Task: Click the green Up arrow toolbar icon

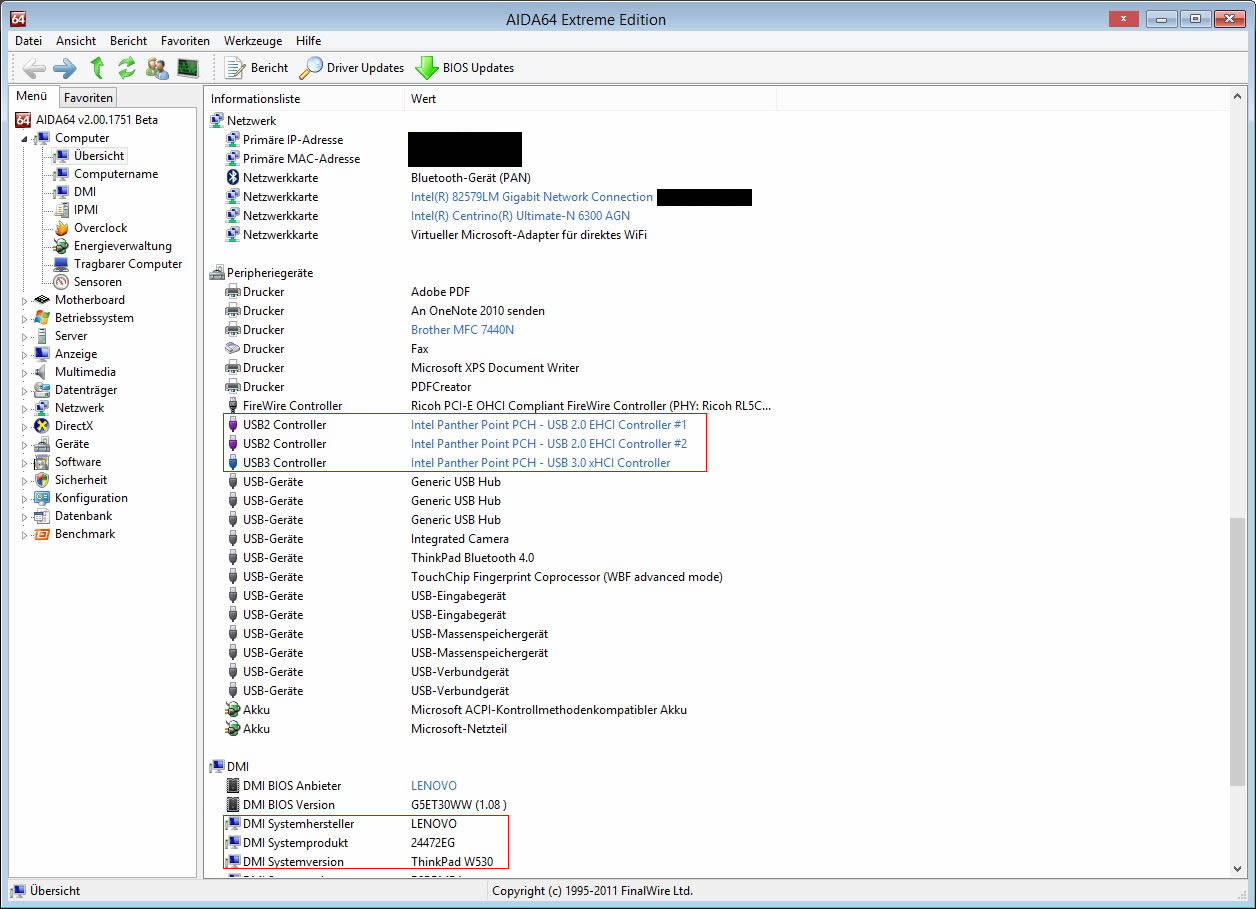Action: [x=97, y=68]
